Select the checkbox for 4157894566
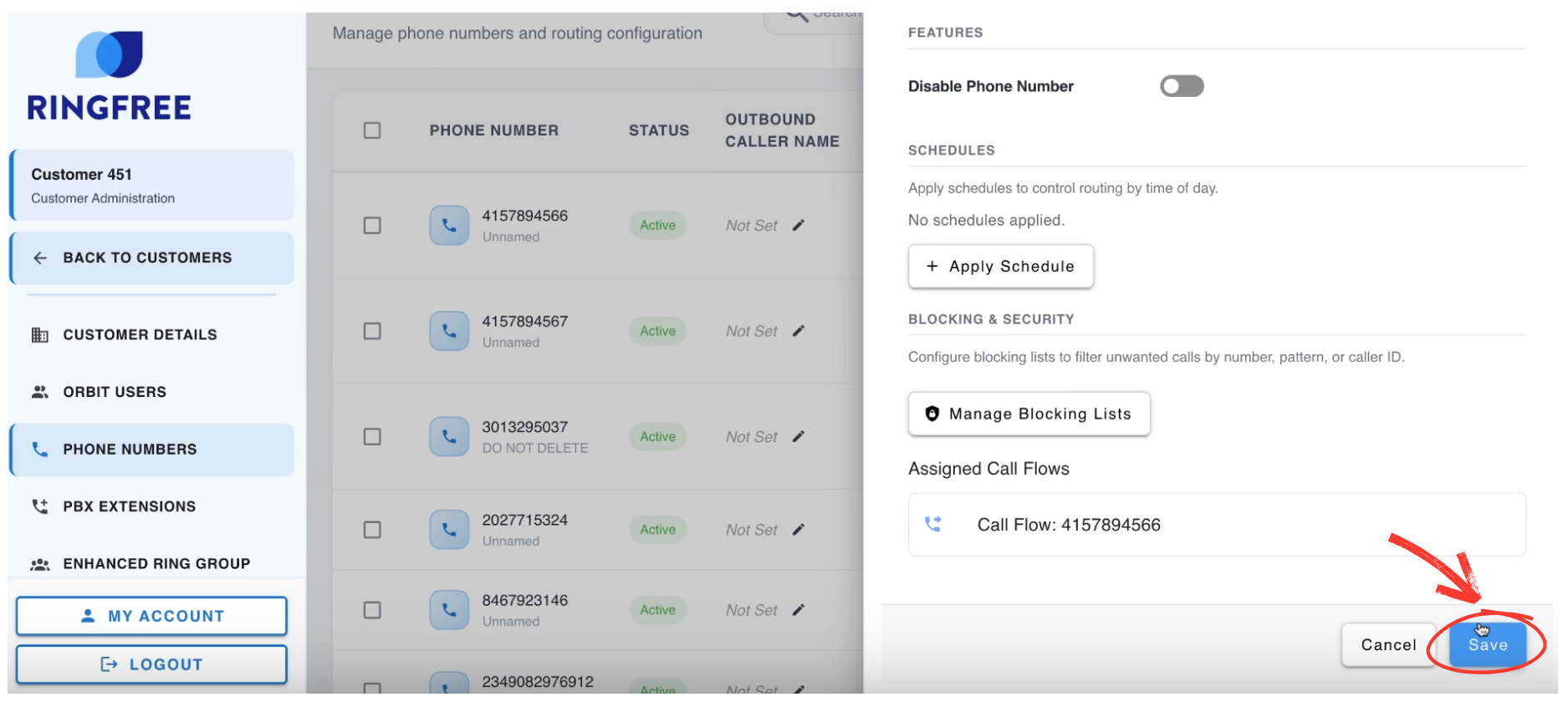Screen dimensions: 1568x707 (x=372, y=226)
